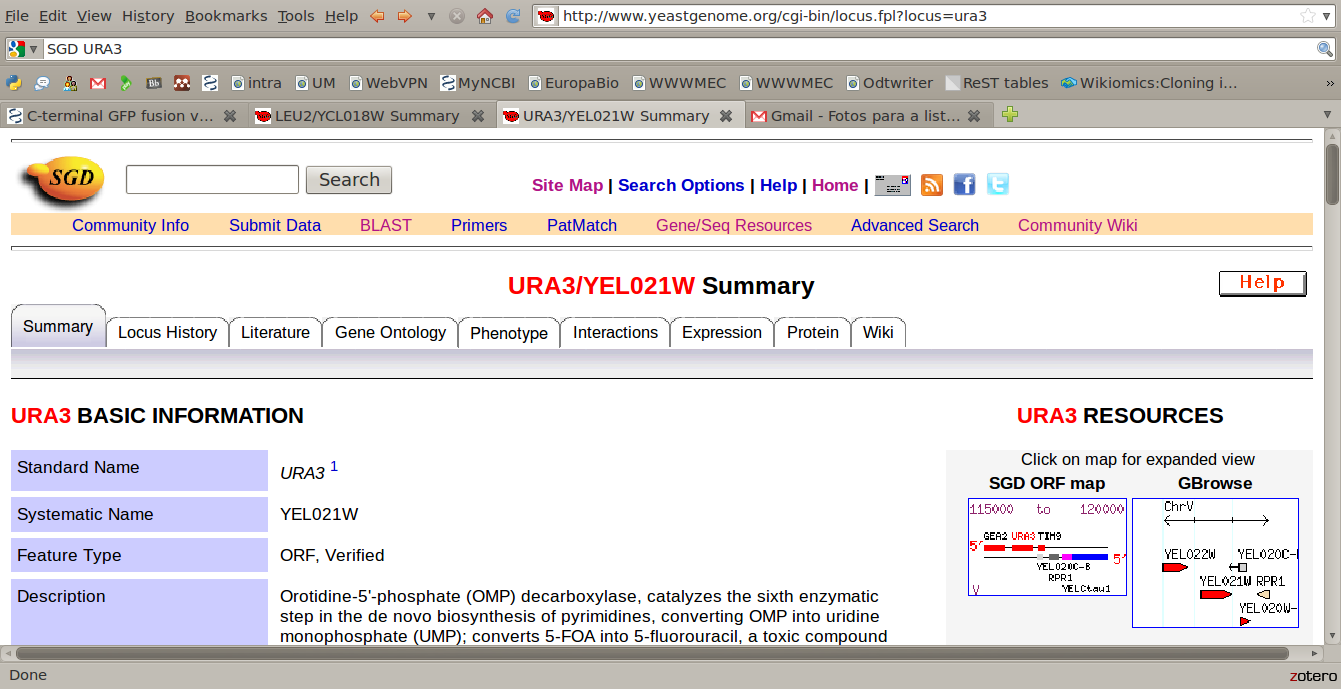Click the browser Home icon
This screenshot has width=1341, height=689.
(485, 16)
